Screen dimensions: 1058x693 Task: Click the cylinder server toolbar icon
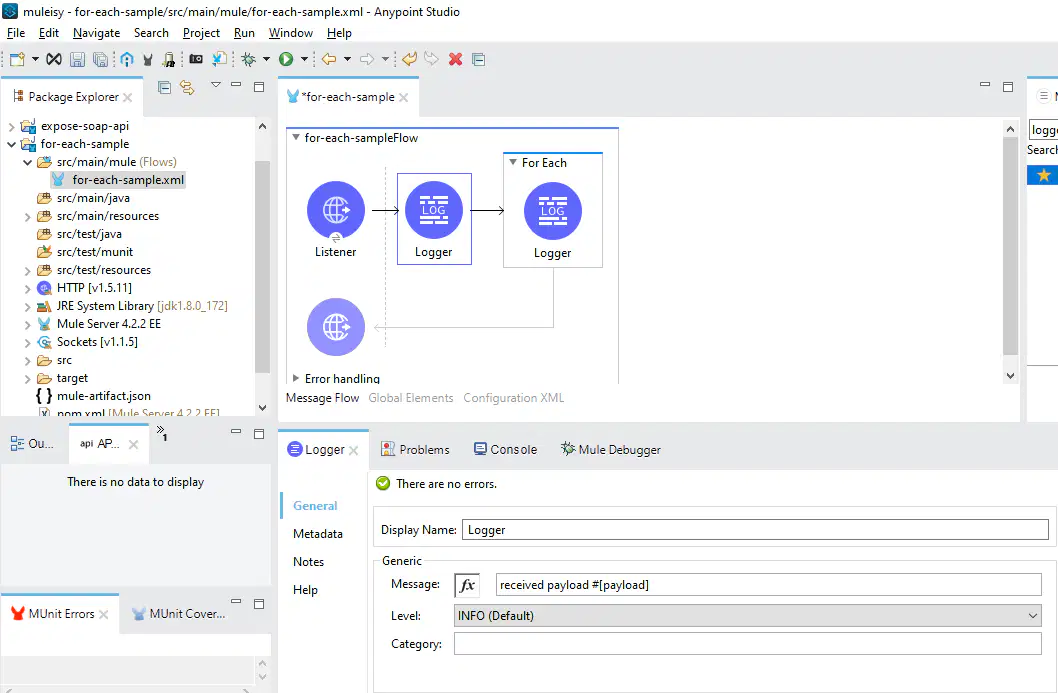tap(169, 59)
